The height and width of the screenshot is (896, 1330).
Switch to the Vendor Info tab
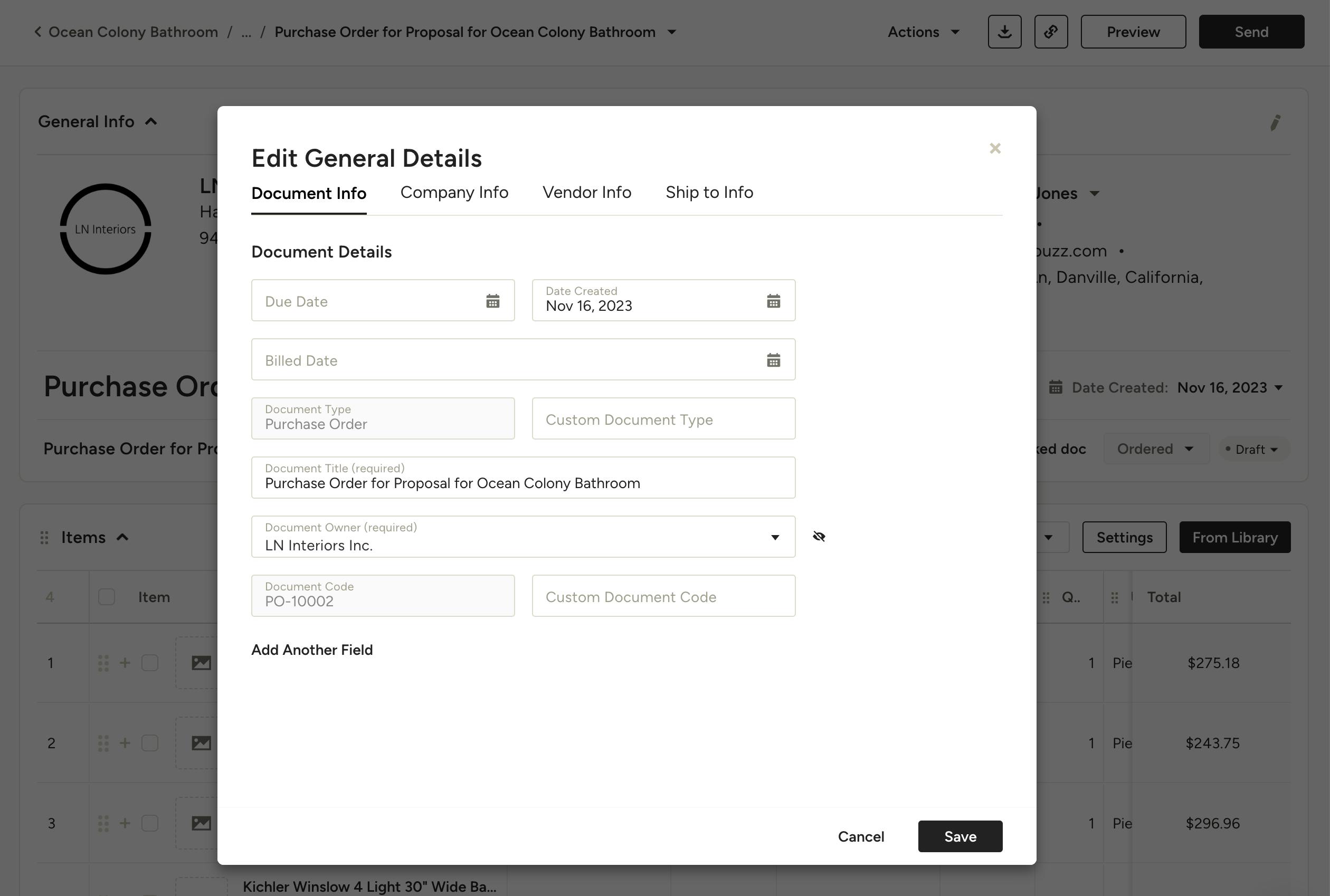[x=586, y=193]
